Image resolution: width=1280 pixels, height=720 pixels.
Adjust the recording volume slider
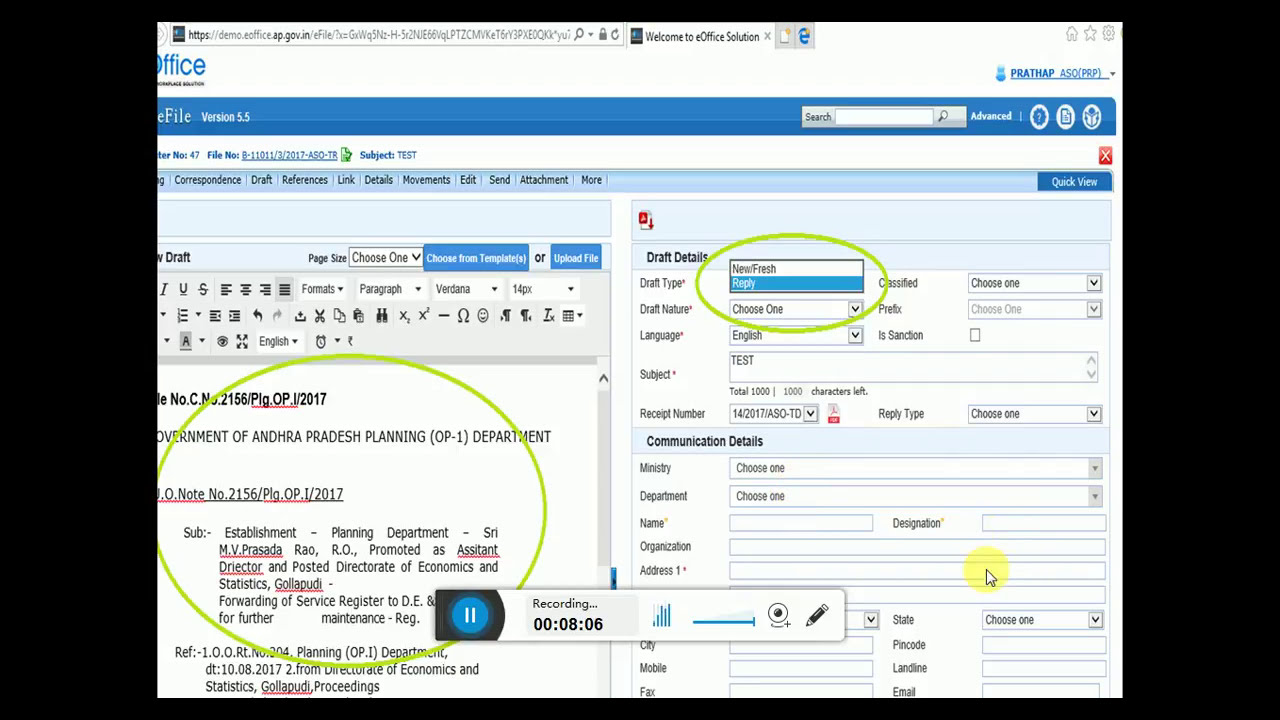coord(724,621)
